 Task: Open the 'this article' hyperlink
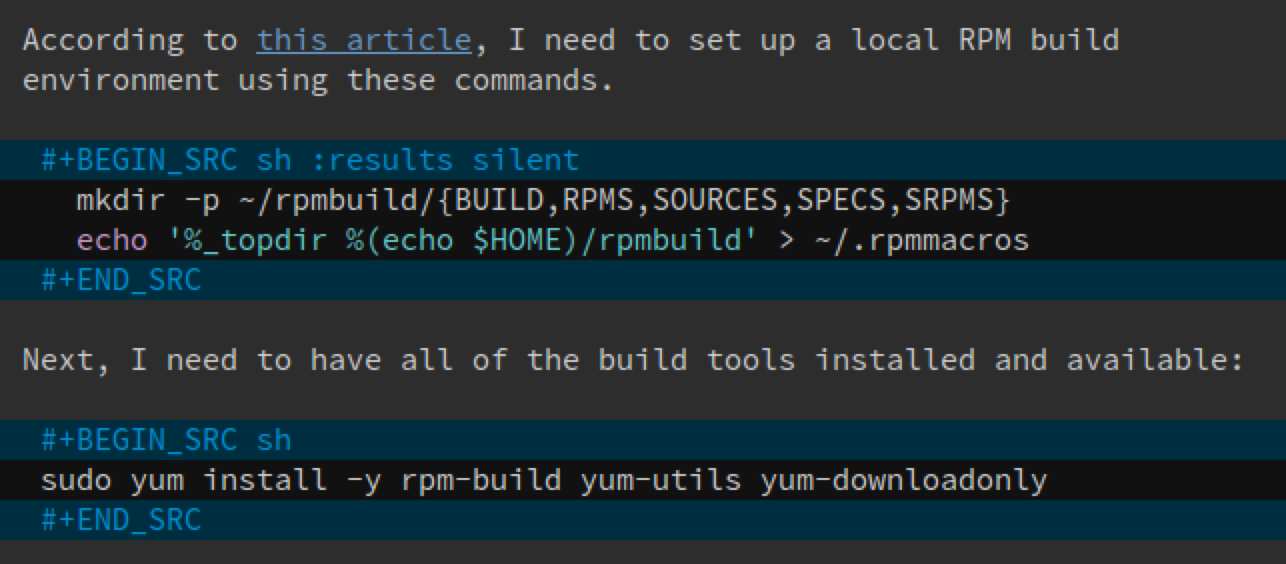click(x=363, y=40)
